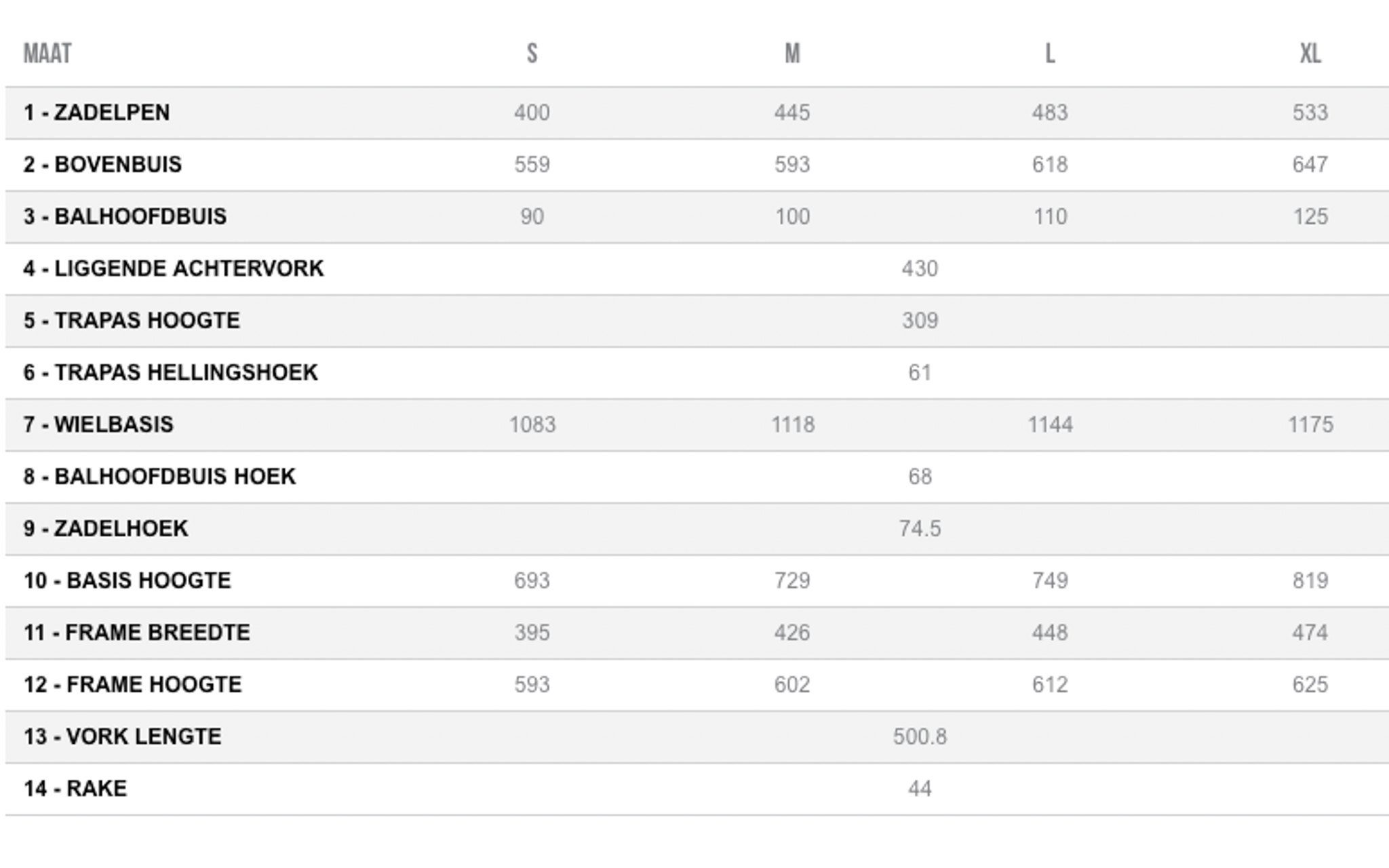
Task: Click the TRAPAS HELLINGSHOEK value 61
Action: [920, 373]
